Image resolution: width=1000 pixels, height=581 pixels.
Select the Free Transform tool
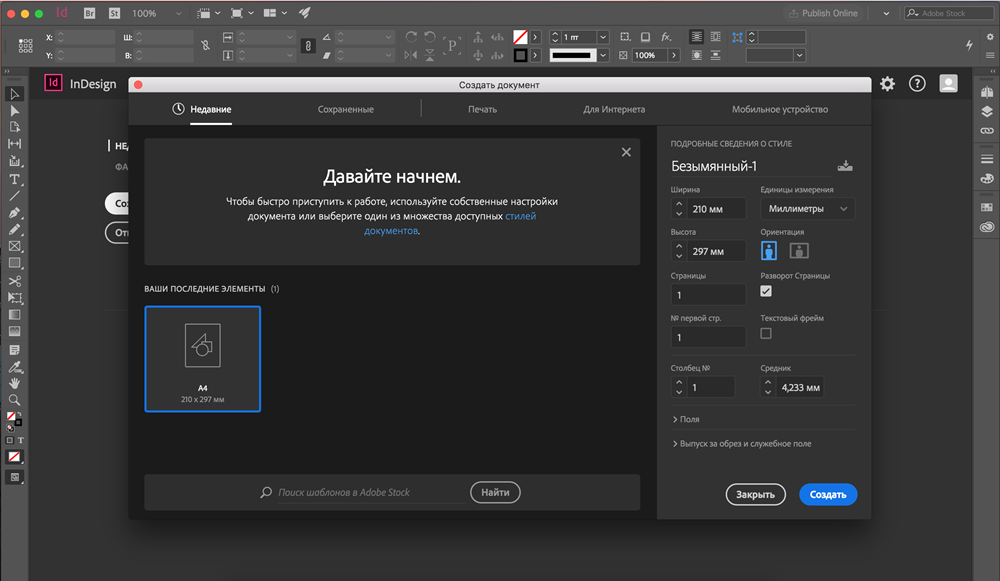click(14, 298)
